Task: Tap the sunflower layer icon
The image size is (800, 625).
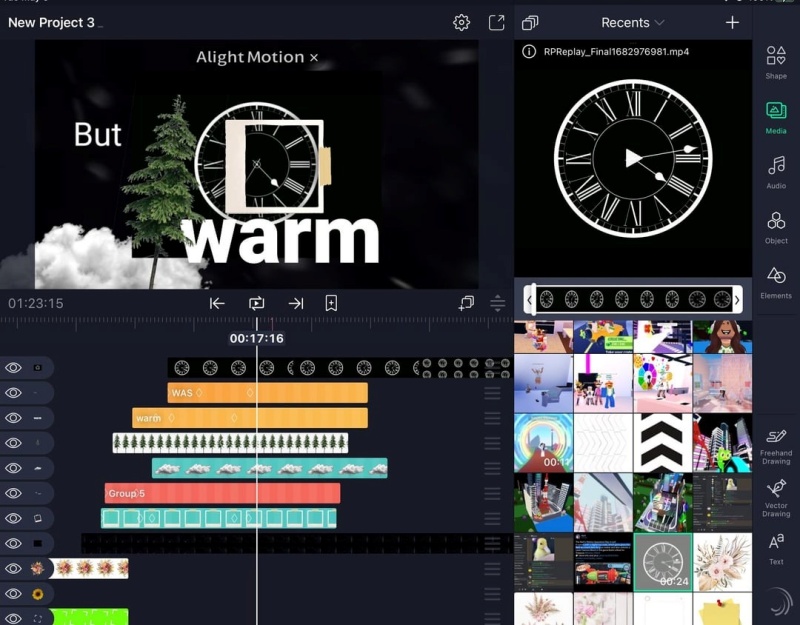Action: 37,594
